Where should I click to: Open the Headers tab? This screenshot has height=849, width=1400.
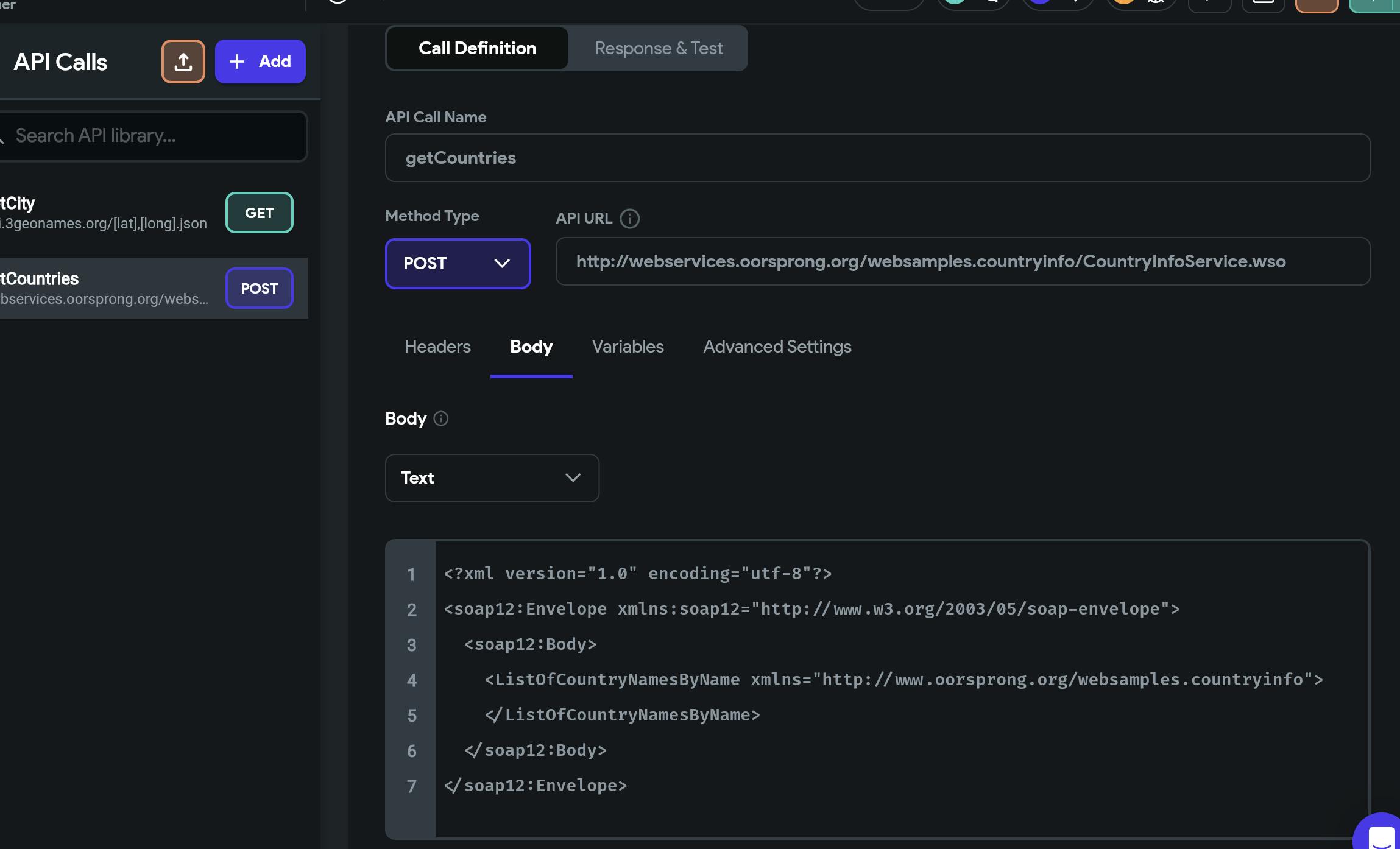click(437, 347)
